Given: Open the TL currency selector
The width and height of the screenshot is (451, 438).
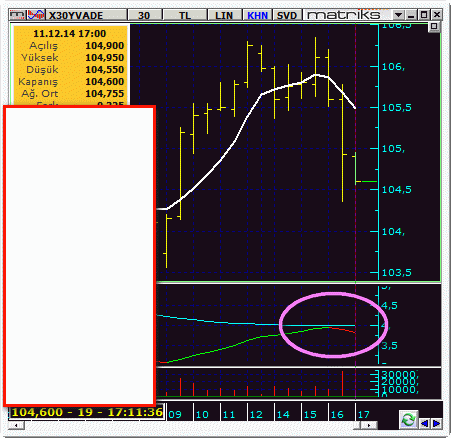Looking at the screenshot, I should pos(185,15).
